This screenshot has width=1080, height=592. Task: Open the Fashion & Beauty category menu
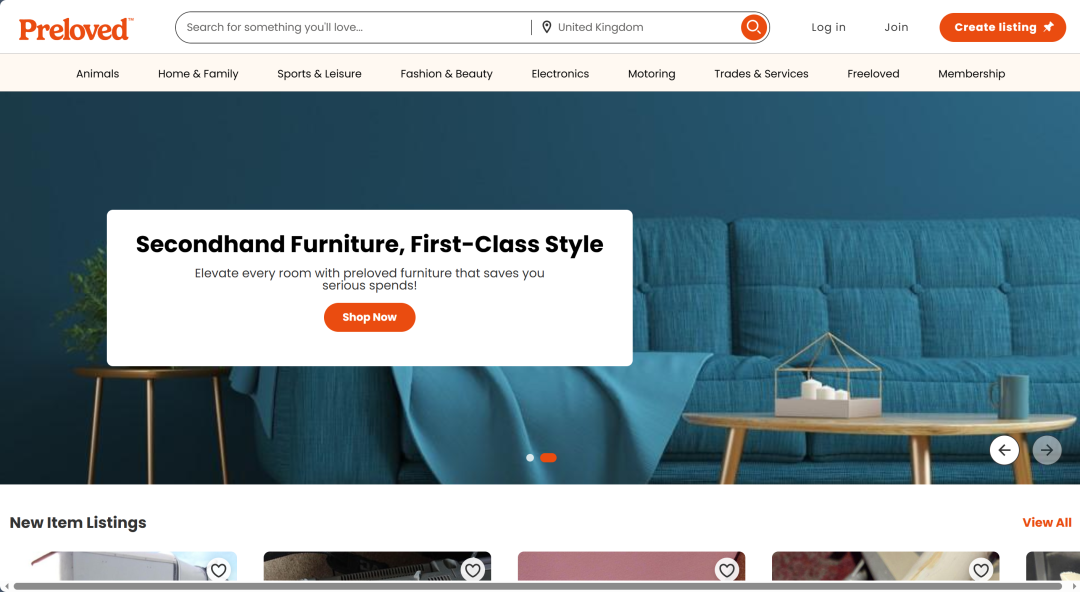click(446, 74)
